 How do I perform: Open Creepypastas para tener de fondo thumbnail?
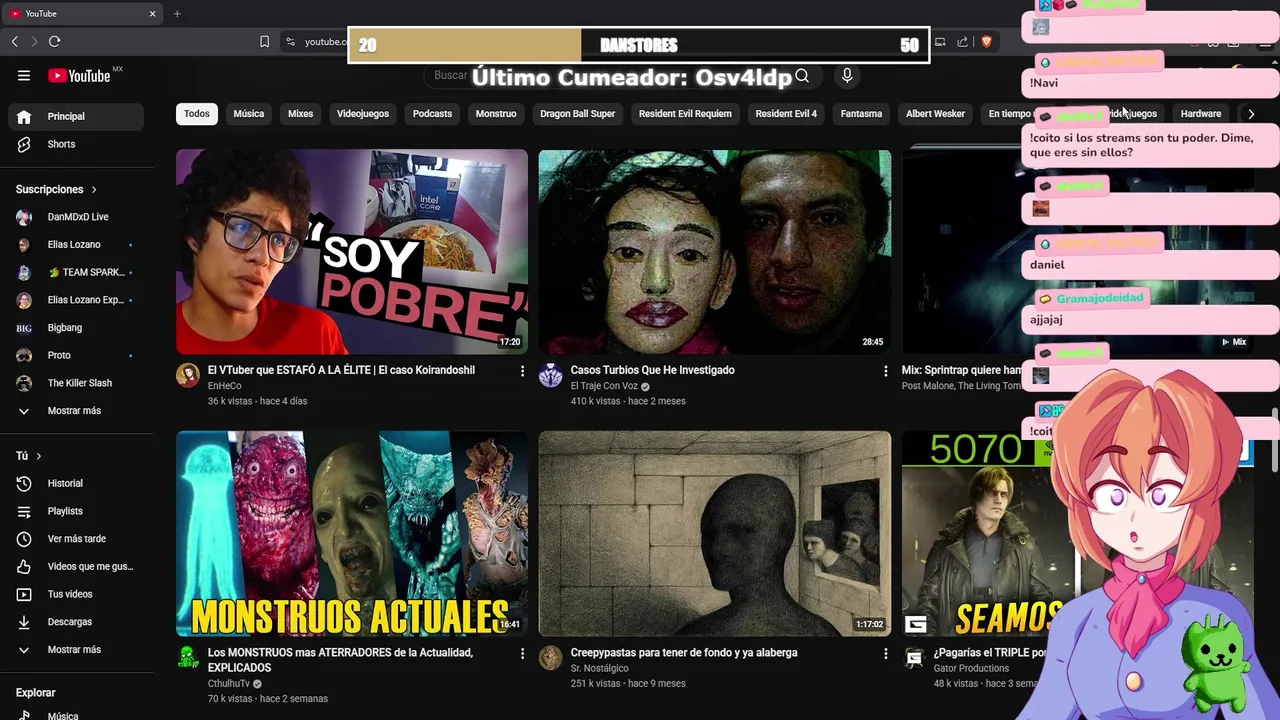715,534
